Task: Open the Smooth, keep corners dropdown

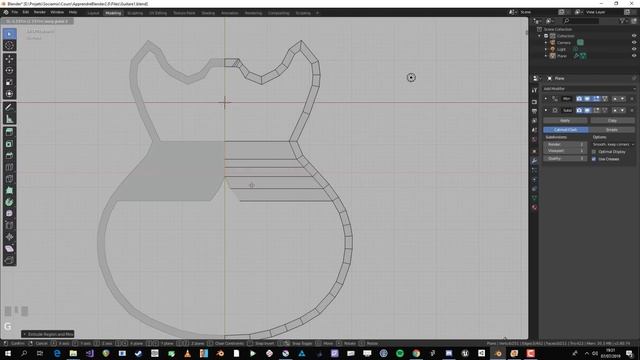Action: tap(613, 144)
